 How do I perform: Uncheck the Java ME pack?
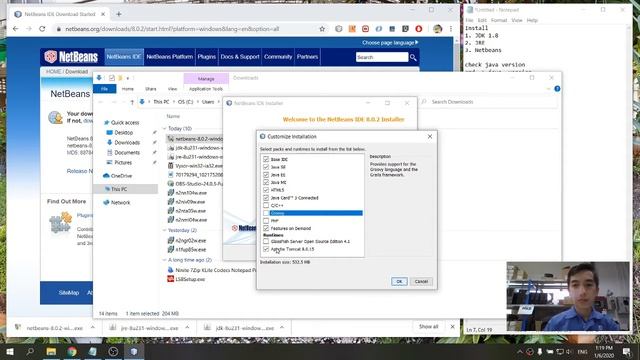click(x=266, y=182)
